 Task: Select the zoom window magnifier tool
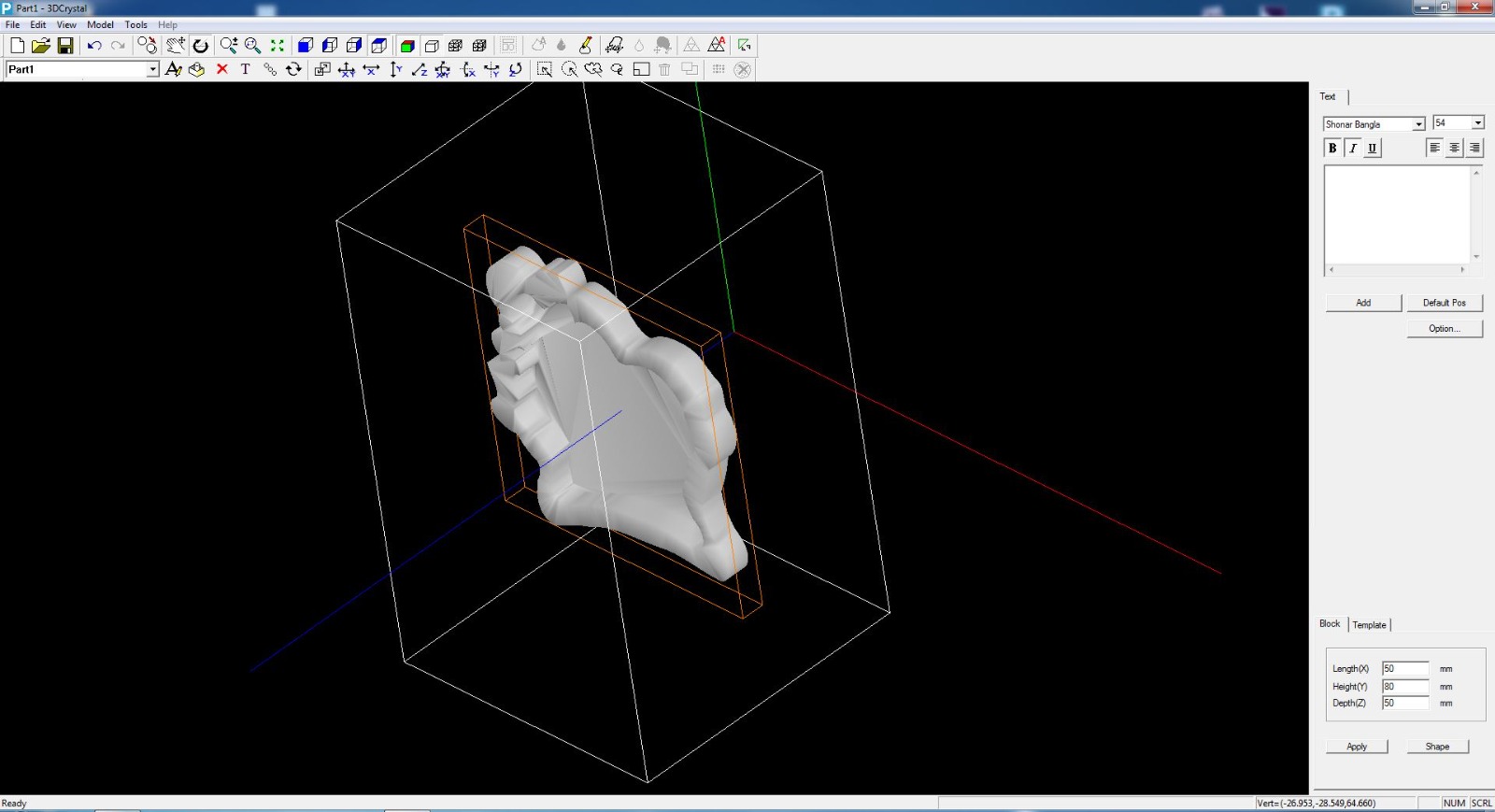[252, 45]
